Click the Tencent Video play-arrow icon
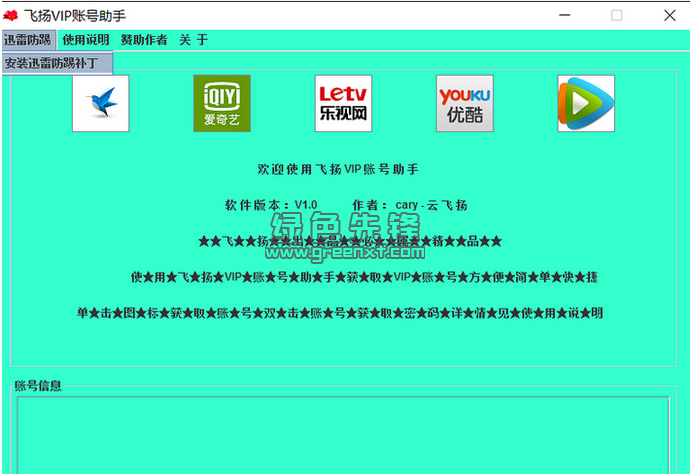 (586, 103)
